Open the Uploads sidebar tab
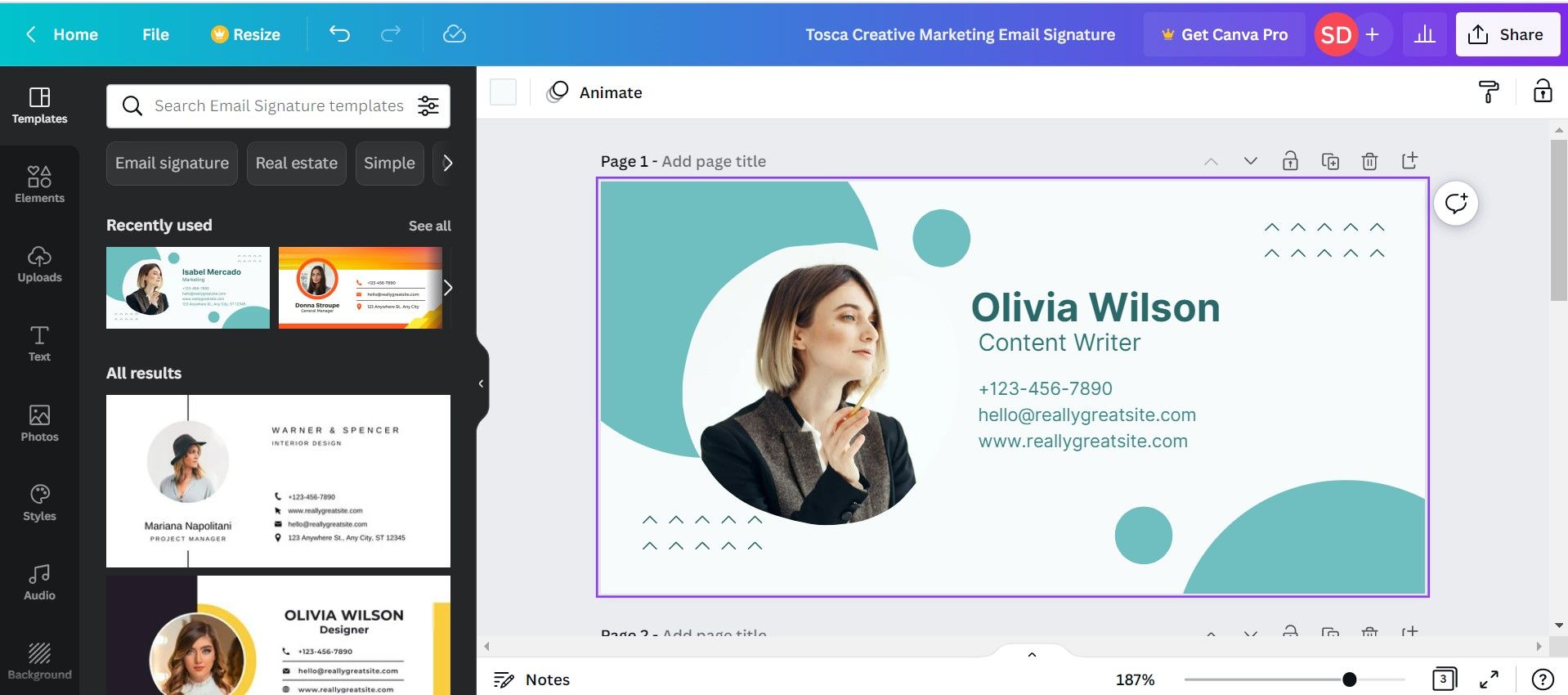Screen dimensions: 1568x695 pos(39,264)
